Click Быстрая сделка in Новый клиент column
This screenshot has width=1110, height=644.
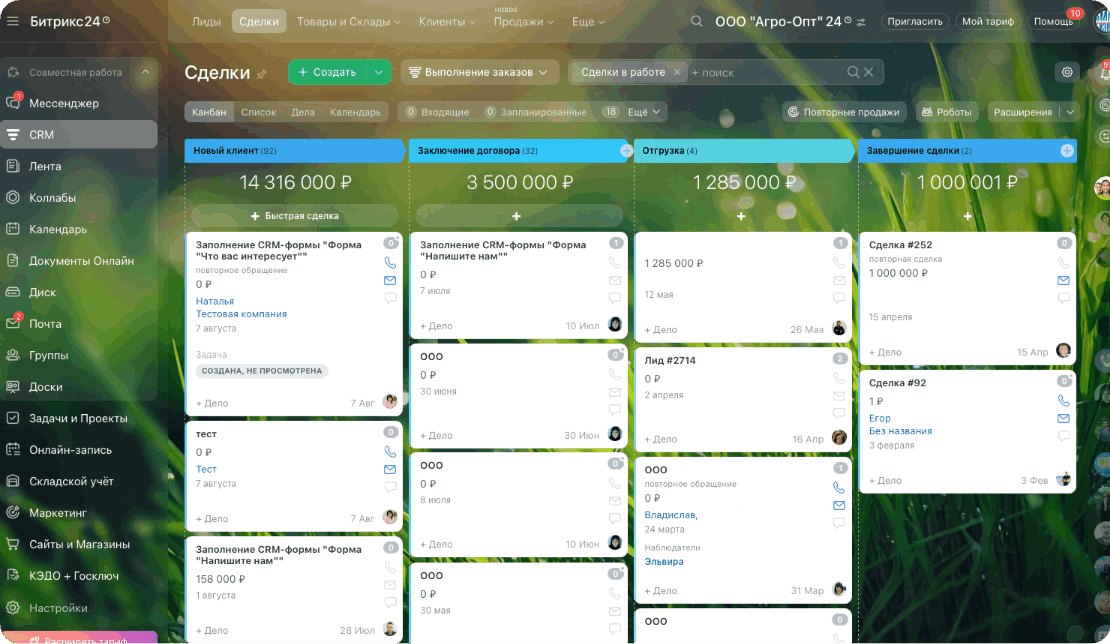click(x=294, y=216)
